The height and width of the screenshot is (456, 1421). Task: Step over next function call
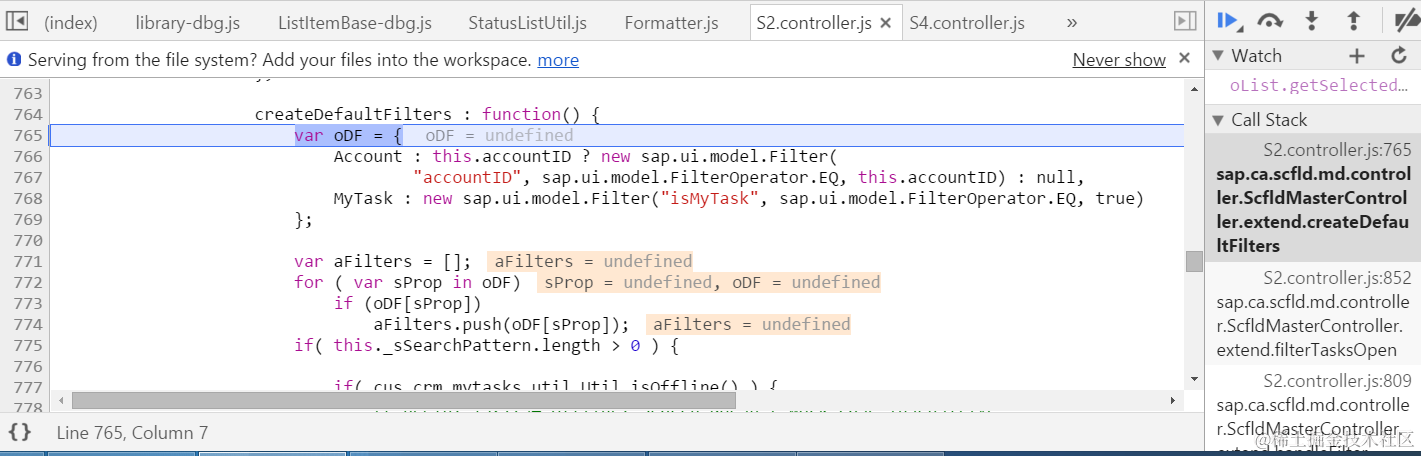click(x=1270, y=20)
